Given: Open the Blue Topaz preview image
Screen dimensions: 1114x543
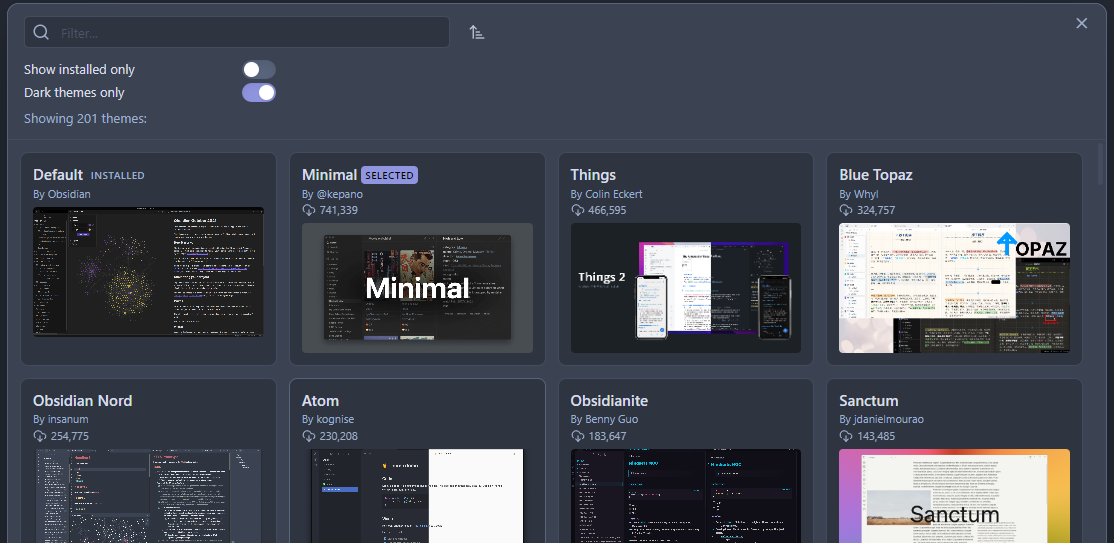Looking at the screenshot, I should pyautogui.click(x=954, y=288).
